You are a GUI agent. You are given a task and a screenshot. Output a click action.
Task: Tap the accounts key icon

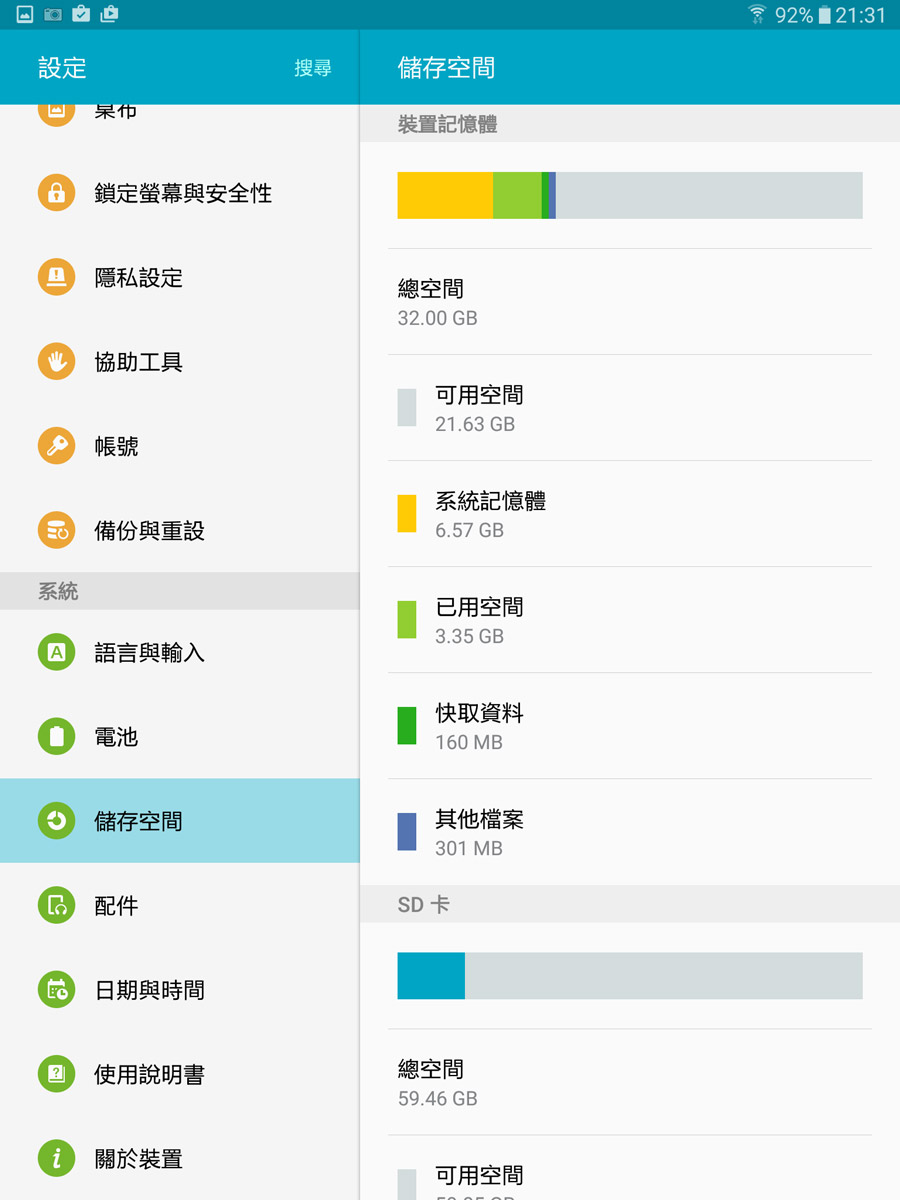click(57, 446)
